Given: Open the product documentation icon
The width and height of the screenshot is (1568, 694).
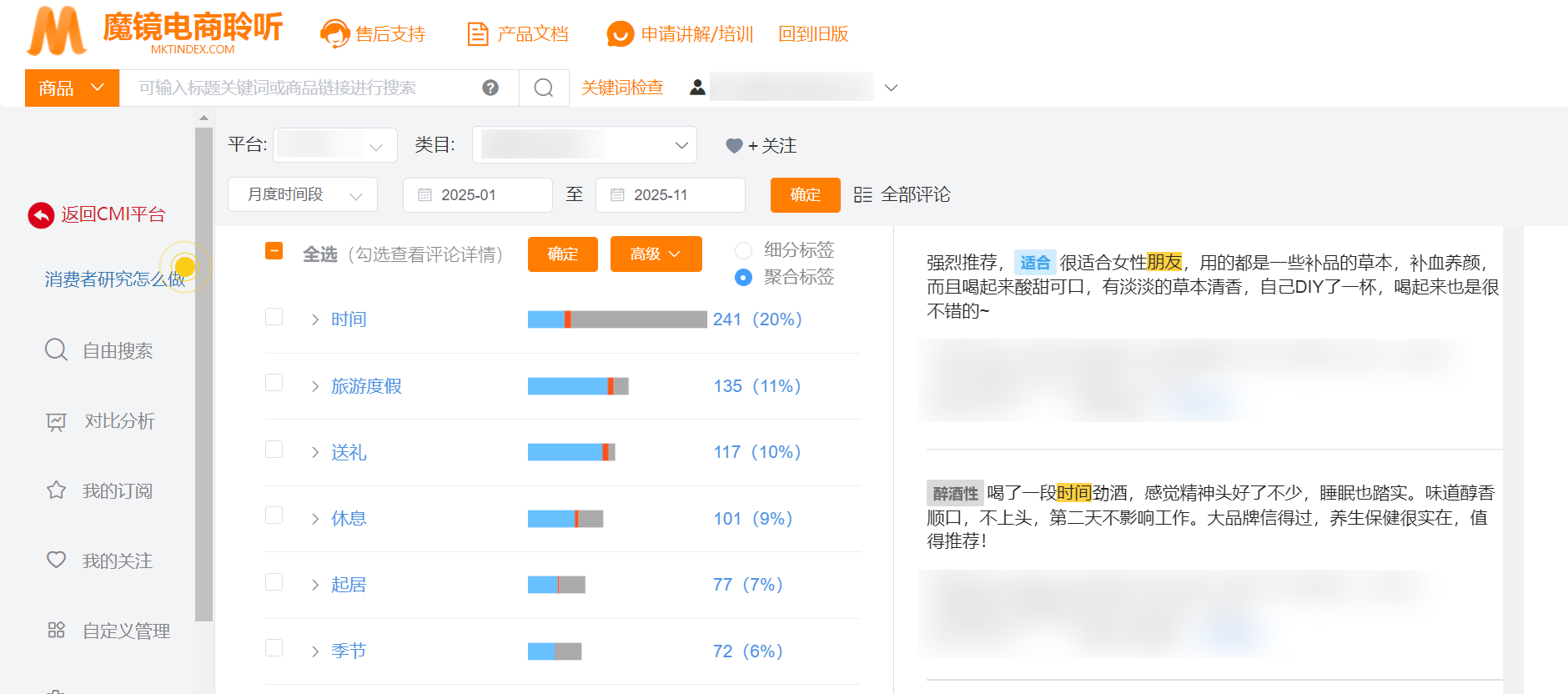Looking at the screenshot, I should tap(478, 34).
